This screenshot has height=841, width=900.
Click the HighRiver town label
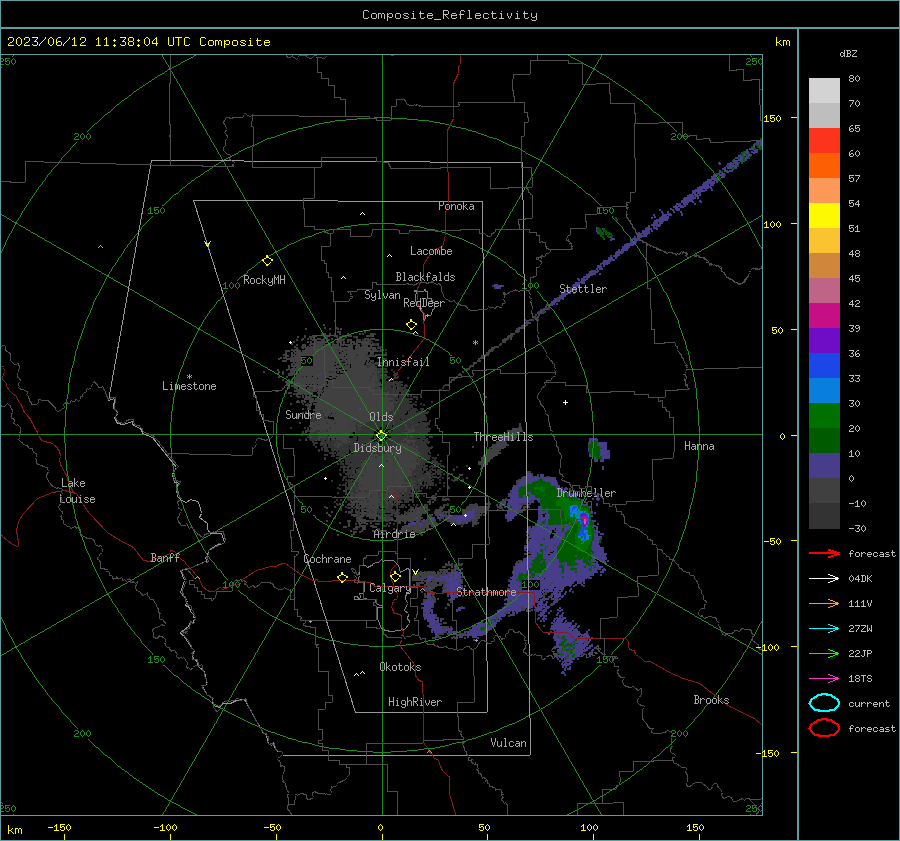pos(415,702)
